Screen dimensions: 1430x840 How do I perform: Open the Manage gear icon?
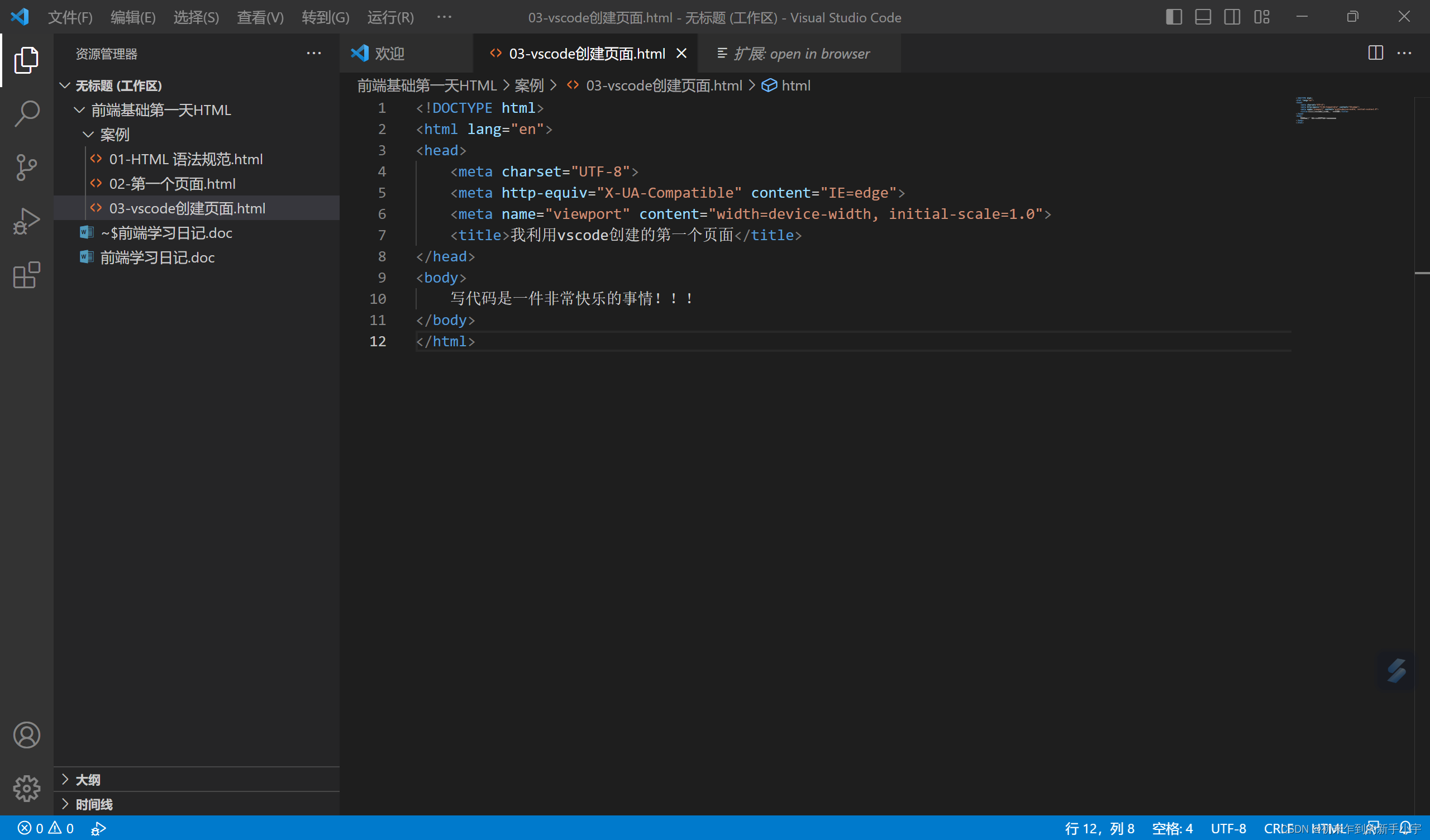tap(26, 789)
